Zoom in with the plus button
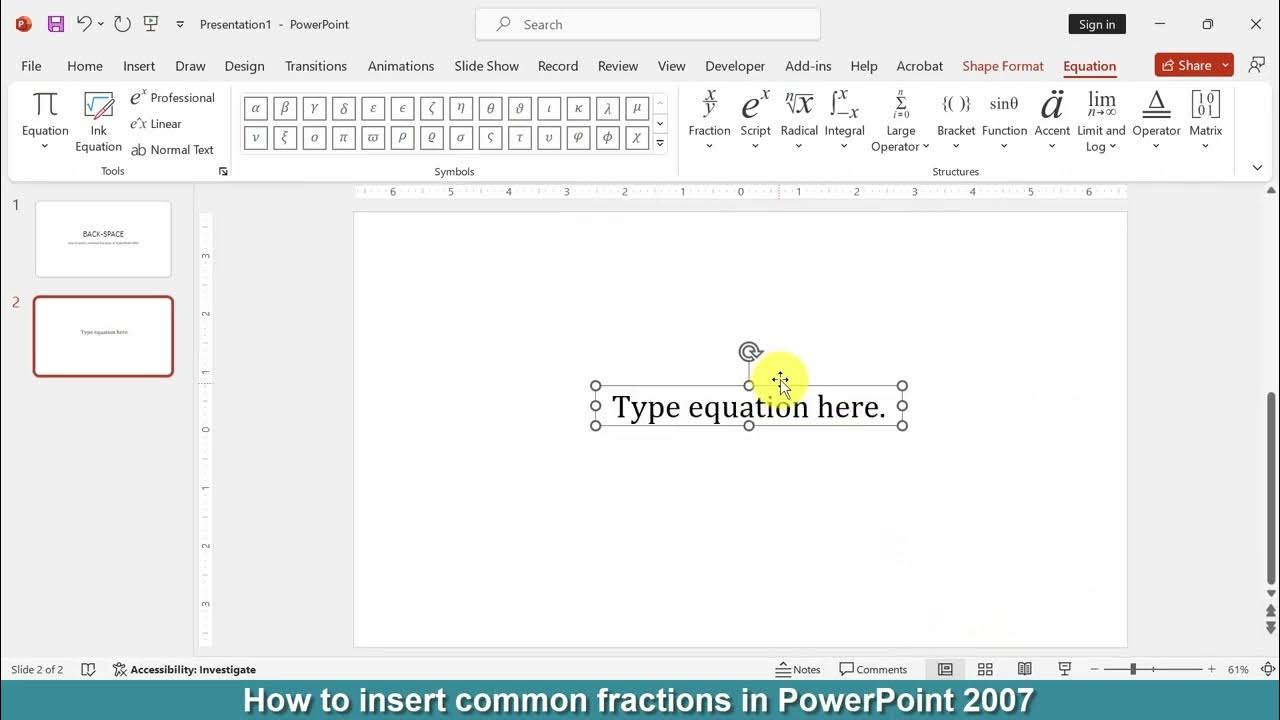The width and height of the screenshot is (1280, 720). [1211, 669]
